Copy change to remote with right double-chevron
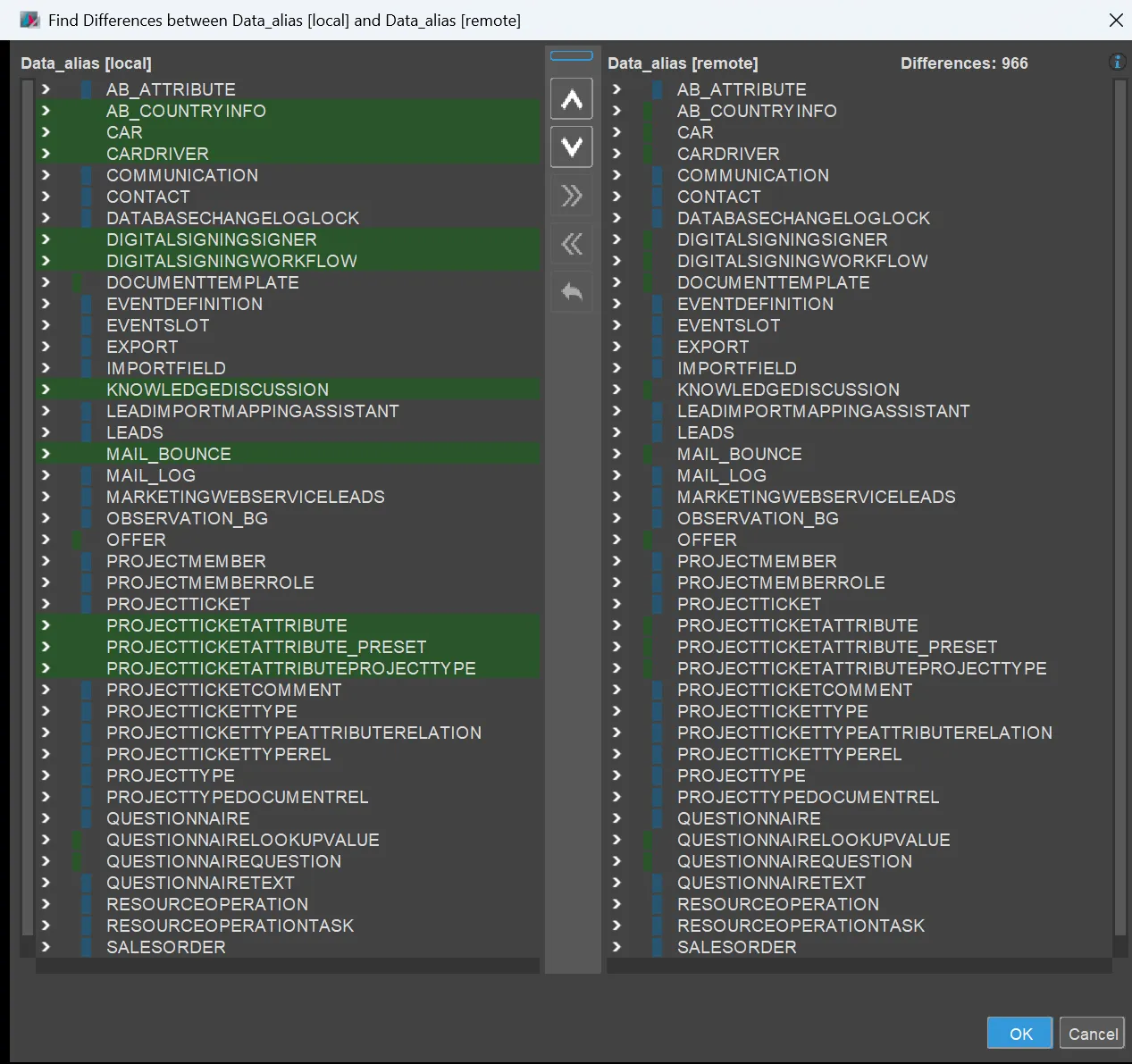Viewport: 1132px width, 1064px height. pos(572,196)
